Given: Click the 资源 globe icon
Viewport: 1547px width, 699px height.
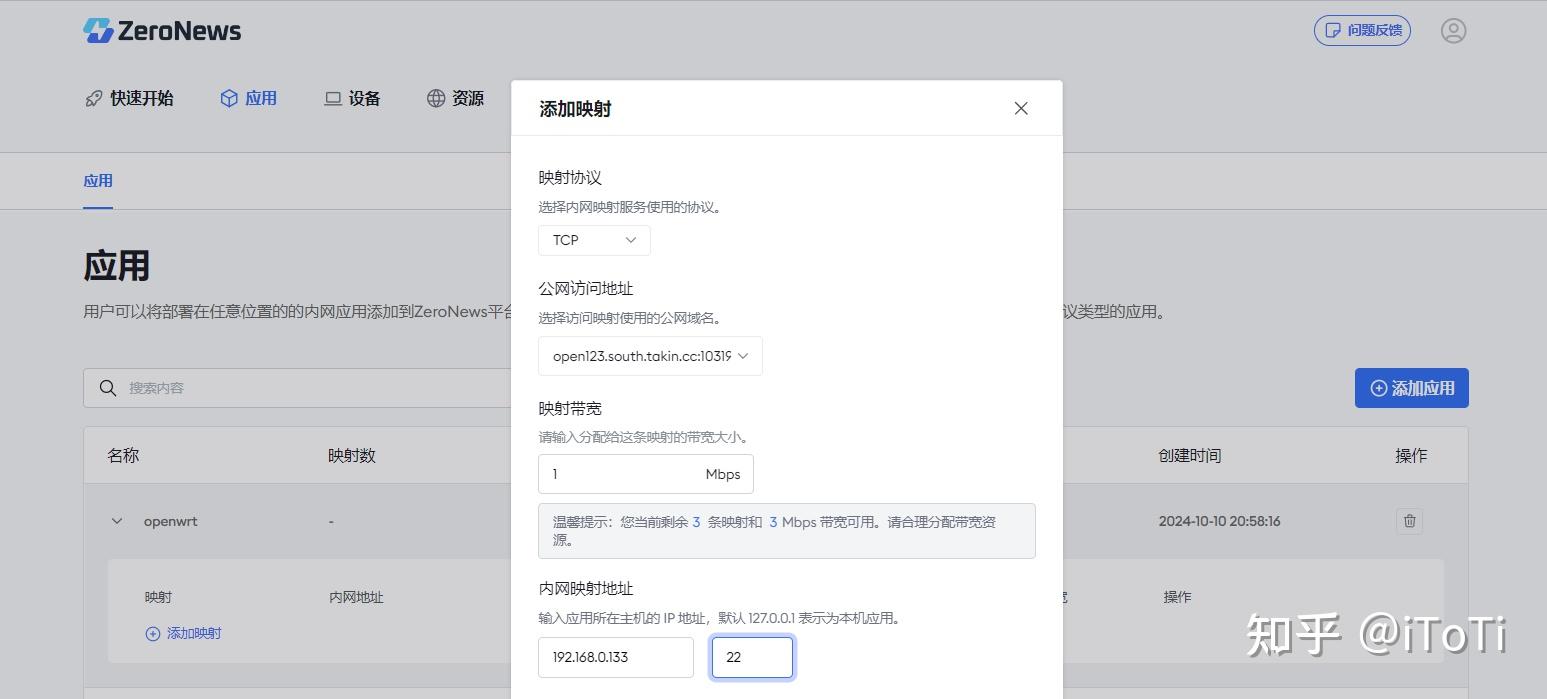Looking at the screenshot, I should click(x=434, y=97).
